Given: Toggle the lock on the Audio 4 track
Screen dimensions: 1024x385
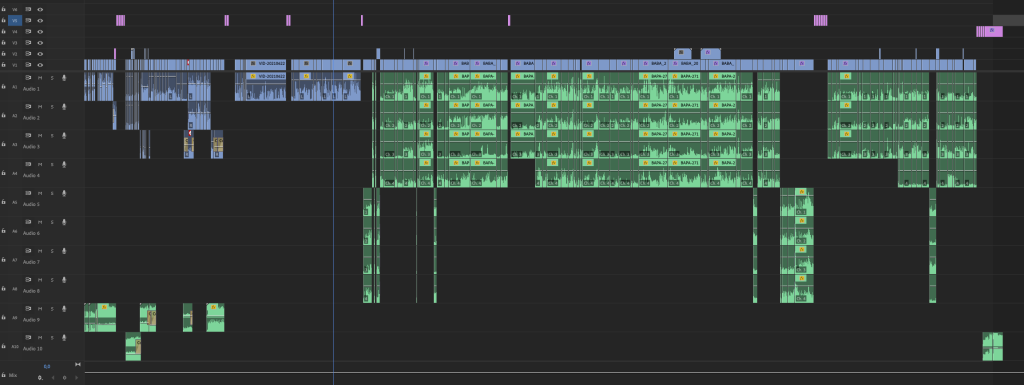Looking at the screenshot, I should click(3, 173).
